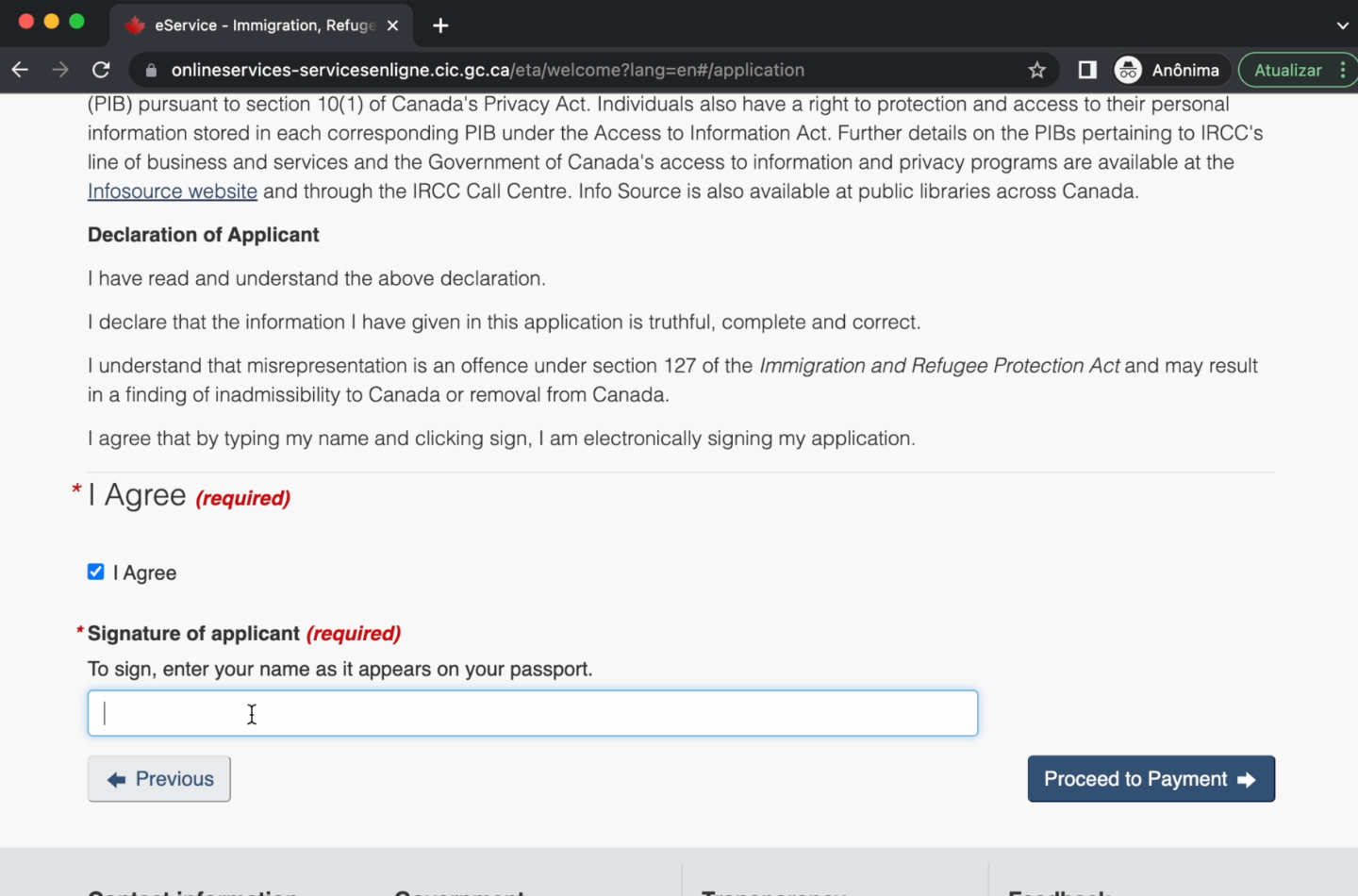1358x896 pixels.
Task: Click the browser back arrow
Action: point(20,70)
